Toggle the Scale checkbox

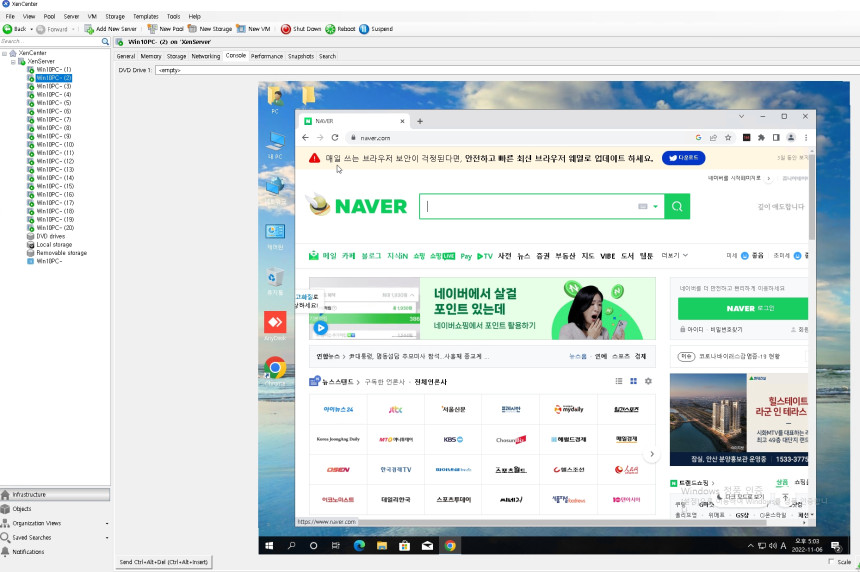tap(831, 561)
